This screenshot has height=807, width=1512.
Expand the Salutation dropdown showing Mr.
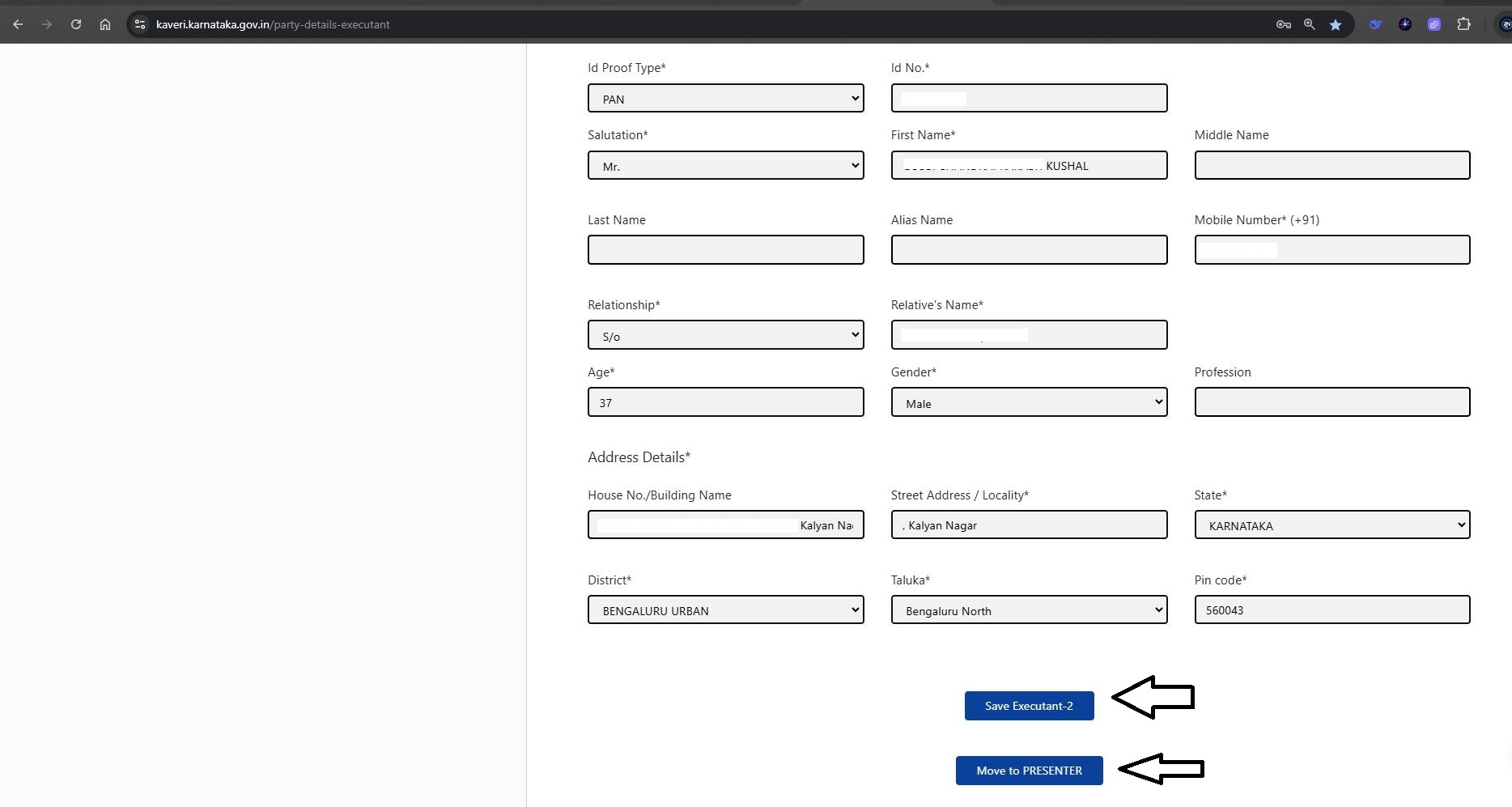click(x=725, y=166)
